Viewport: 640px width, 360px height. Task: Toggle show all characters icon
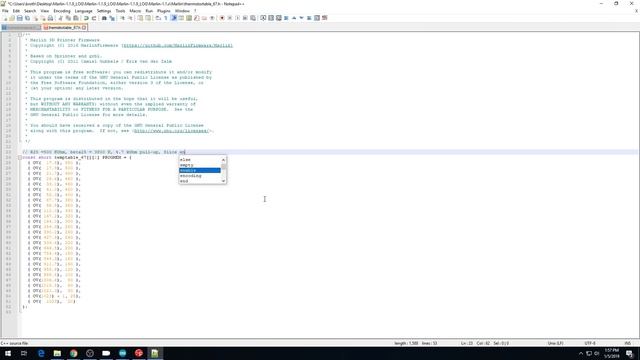166,18
